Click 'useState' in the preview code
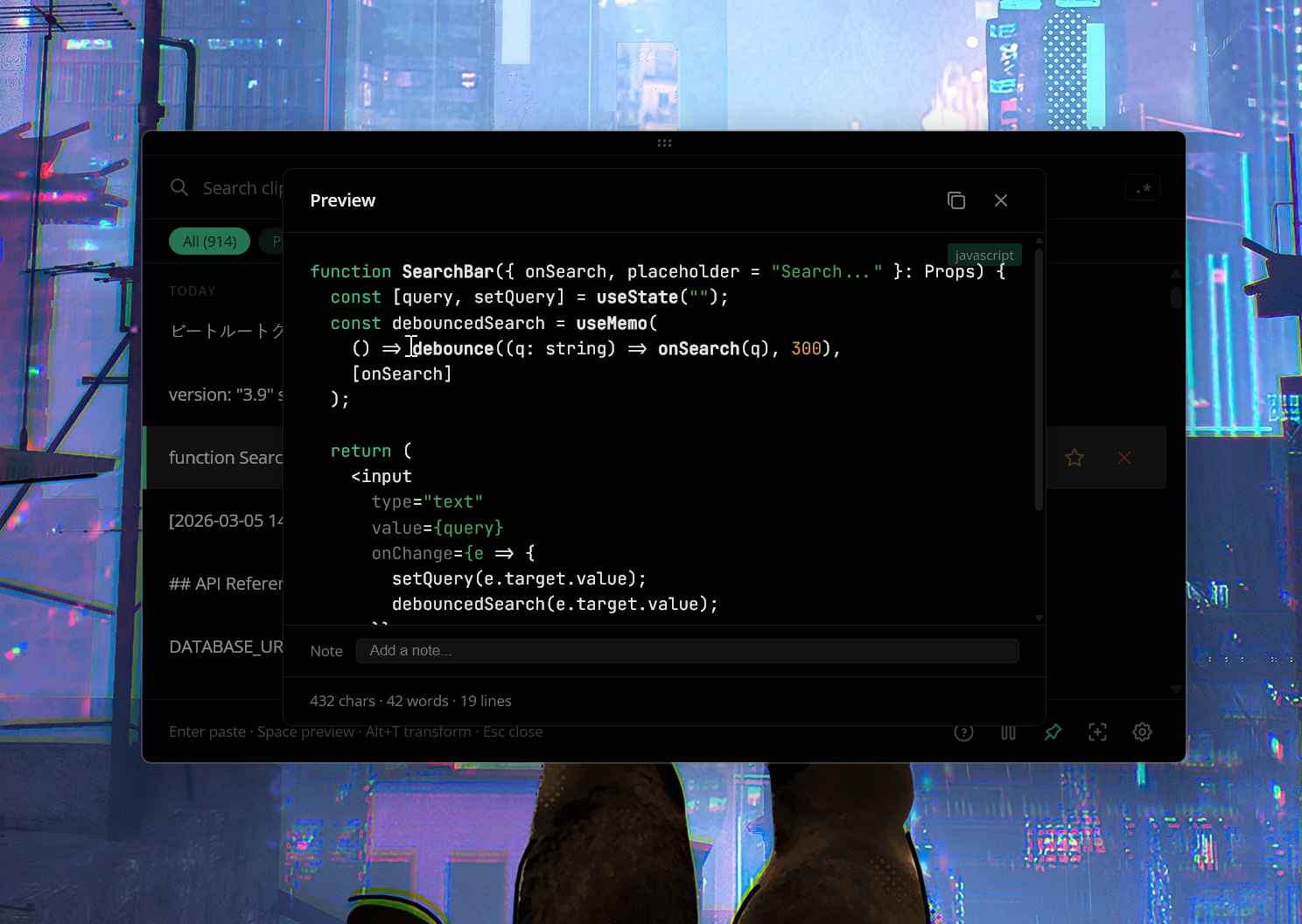 637,297
